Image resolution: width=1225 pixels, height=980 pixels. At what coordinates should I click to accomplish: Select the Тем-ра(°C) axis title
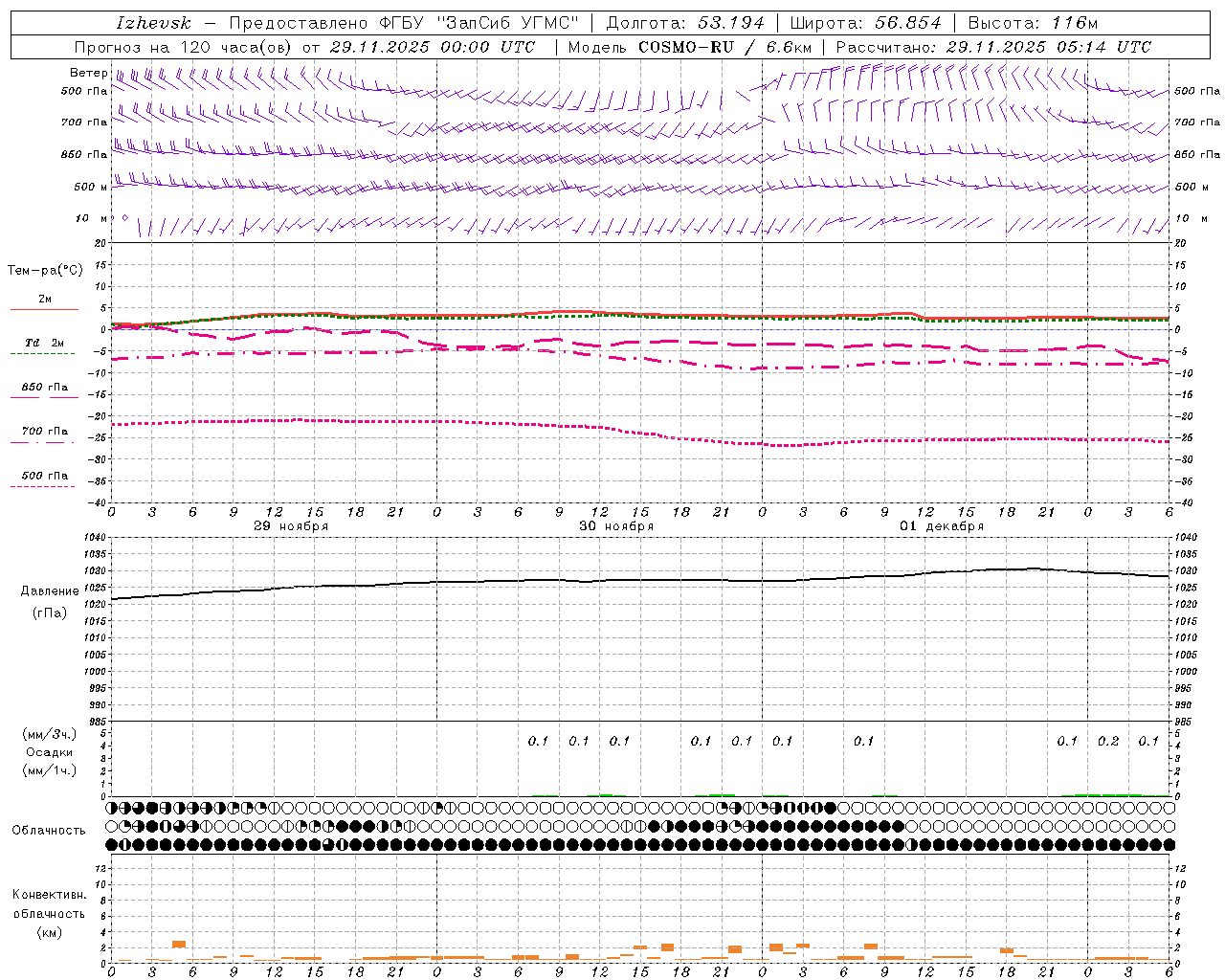45,271
